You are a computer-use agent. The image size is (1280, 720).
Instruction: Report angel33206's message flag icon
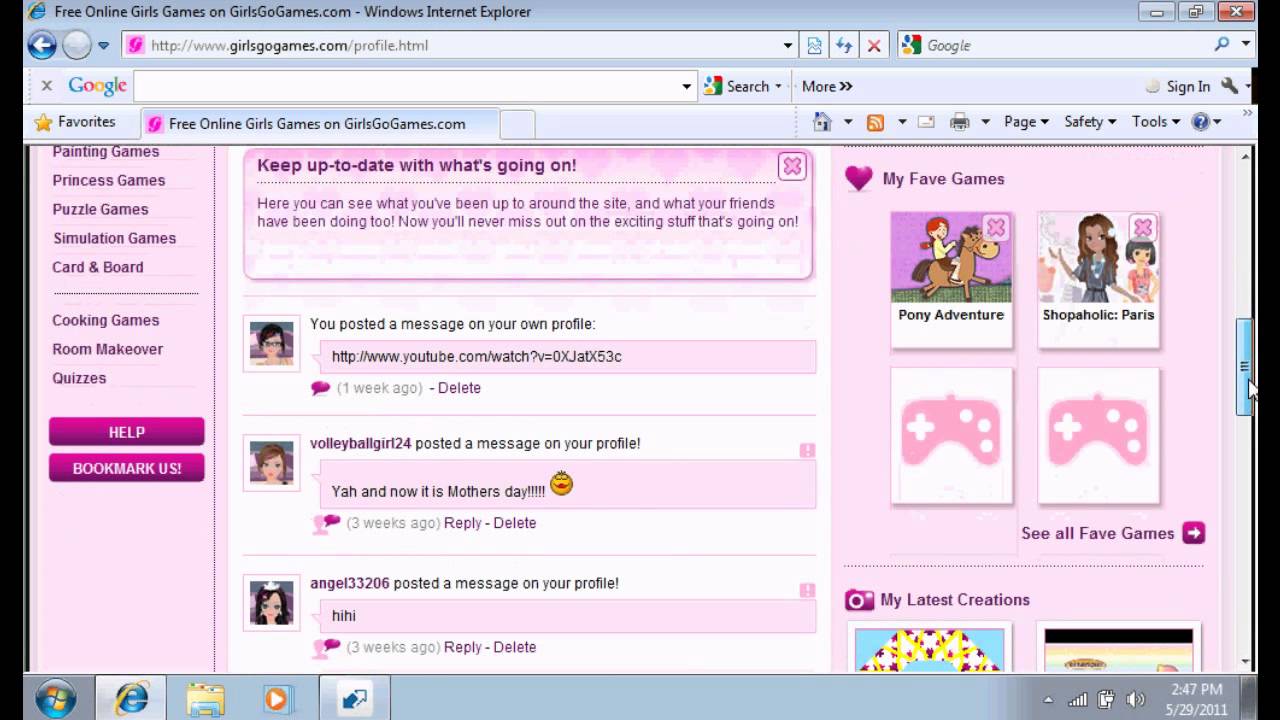[807, 591]
